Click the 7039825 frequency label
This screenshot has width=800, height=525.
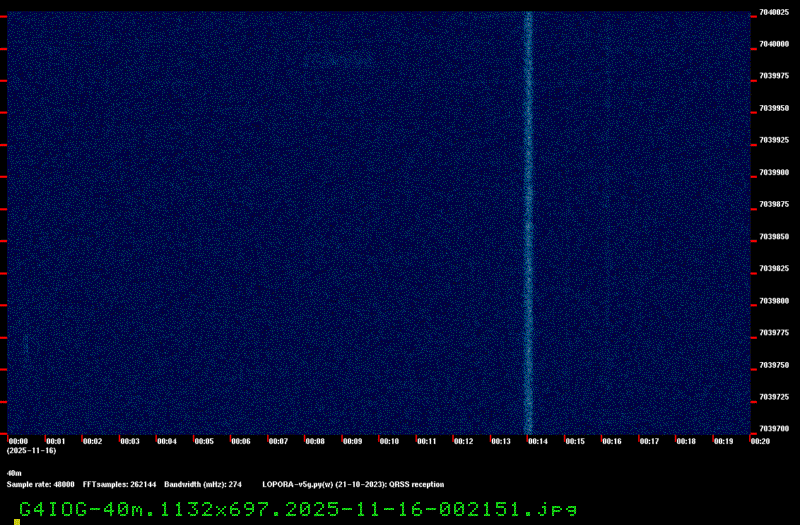(x=774, y=268)
